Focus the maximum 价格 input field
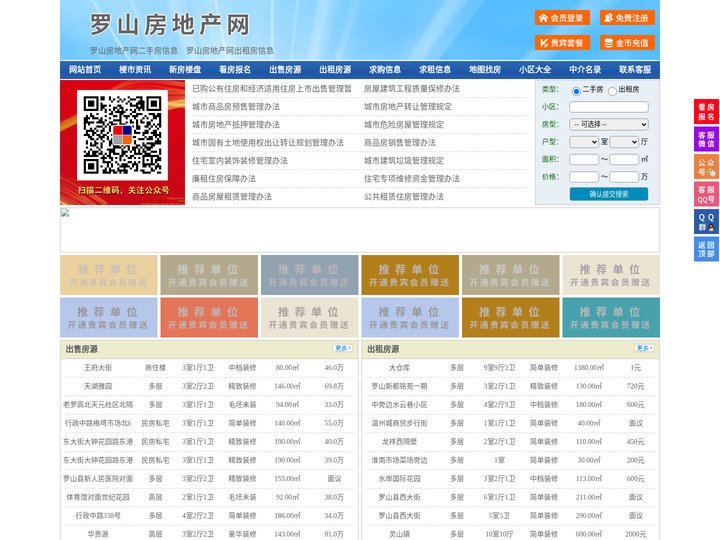The height and width of the screenshot is (540, 720). [624, 177]
